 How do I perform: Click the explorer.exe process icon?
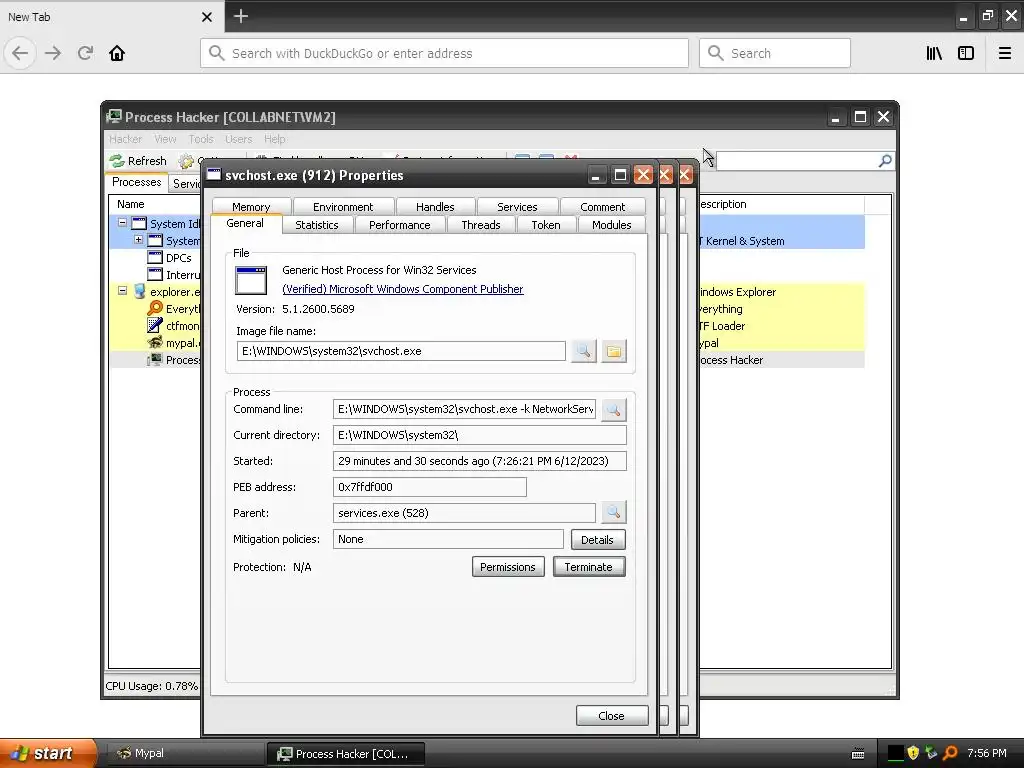140,291
